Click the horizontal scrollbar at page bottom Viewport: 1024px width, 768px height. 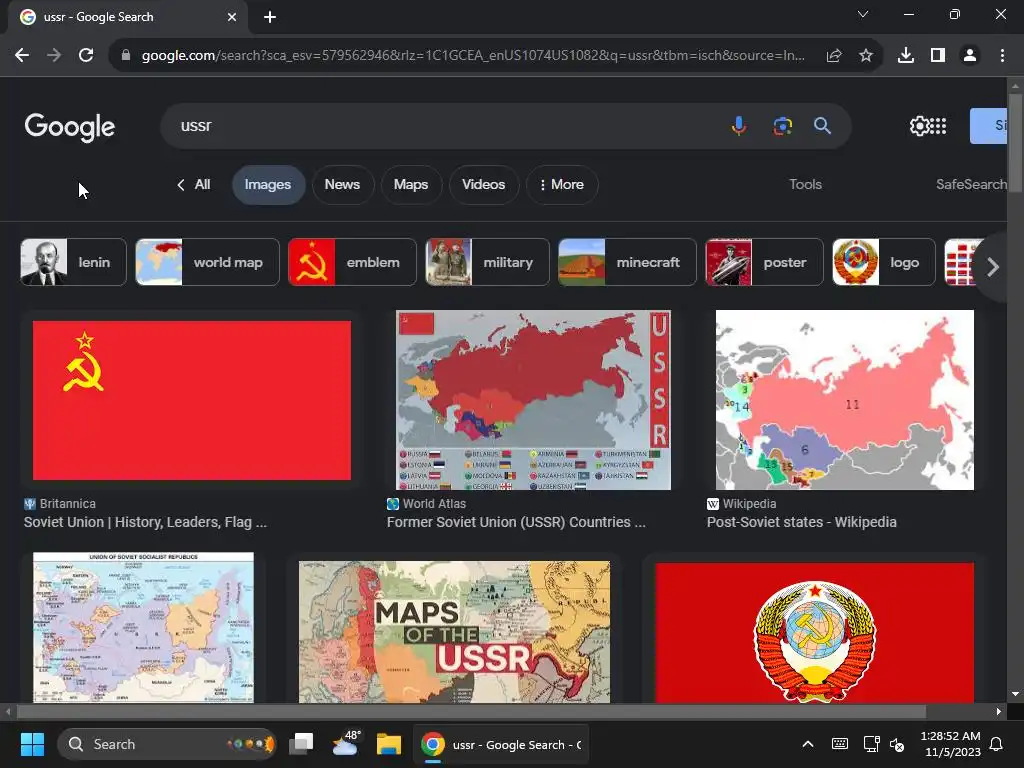point(471,711)
